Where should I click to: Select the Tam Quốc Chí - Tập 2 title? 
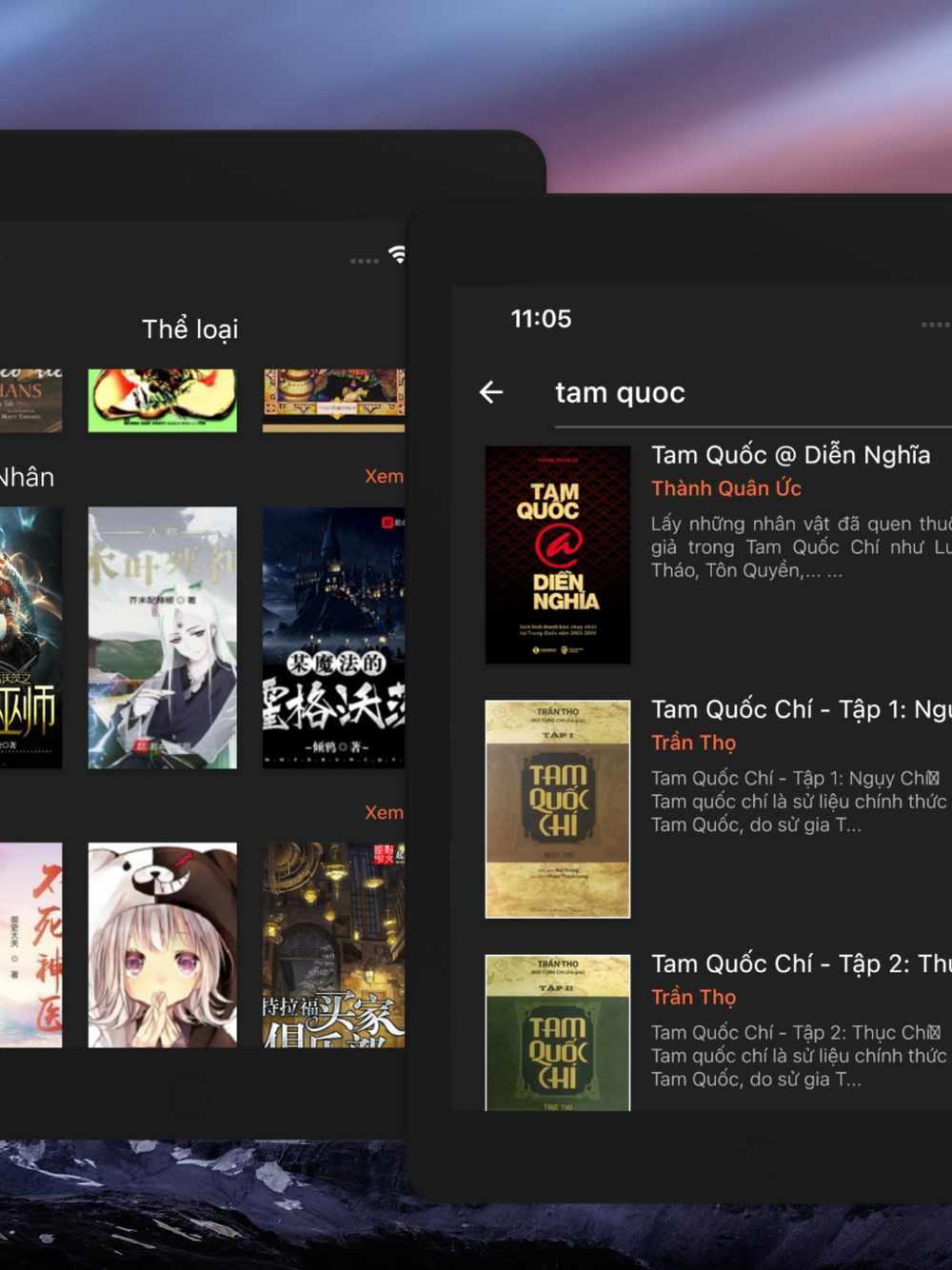coord(800,963)
